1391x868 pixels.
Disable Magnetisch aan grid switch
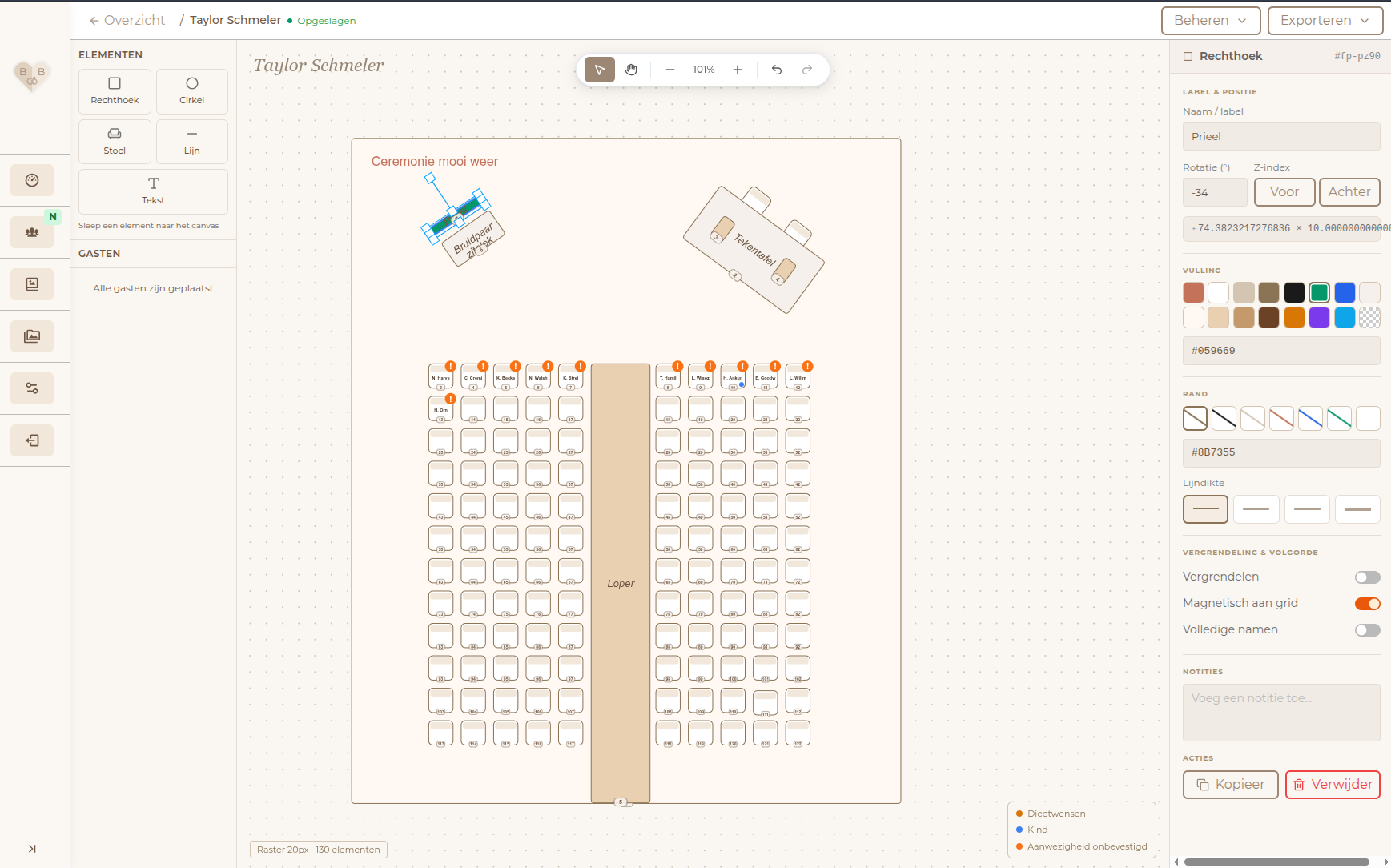(x=1367, y=604)
